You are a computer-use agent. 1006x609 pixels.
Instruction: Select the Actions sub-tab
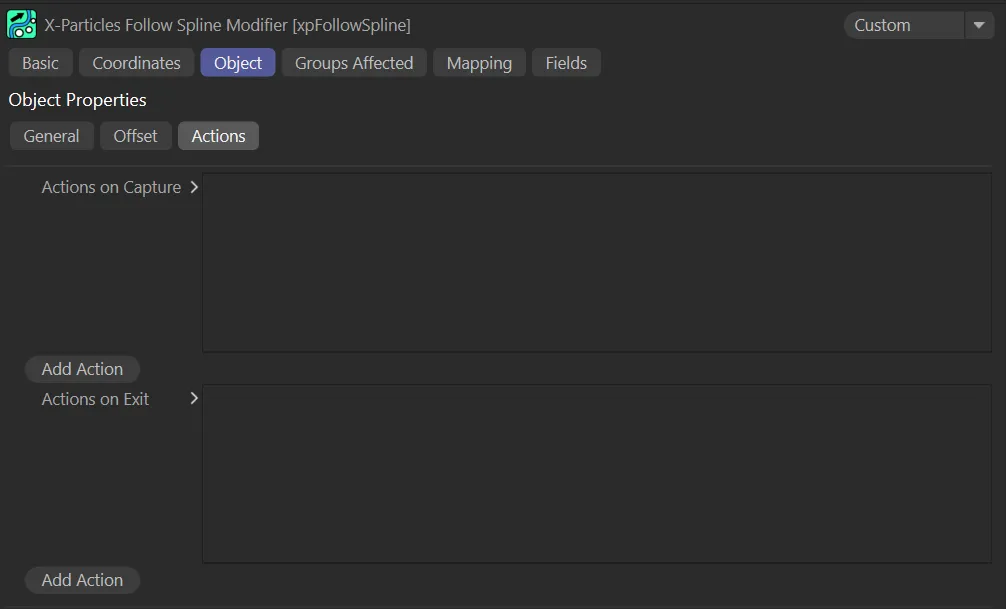218,136
